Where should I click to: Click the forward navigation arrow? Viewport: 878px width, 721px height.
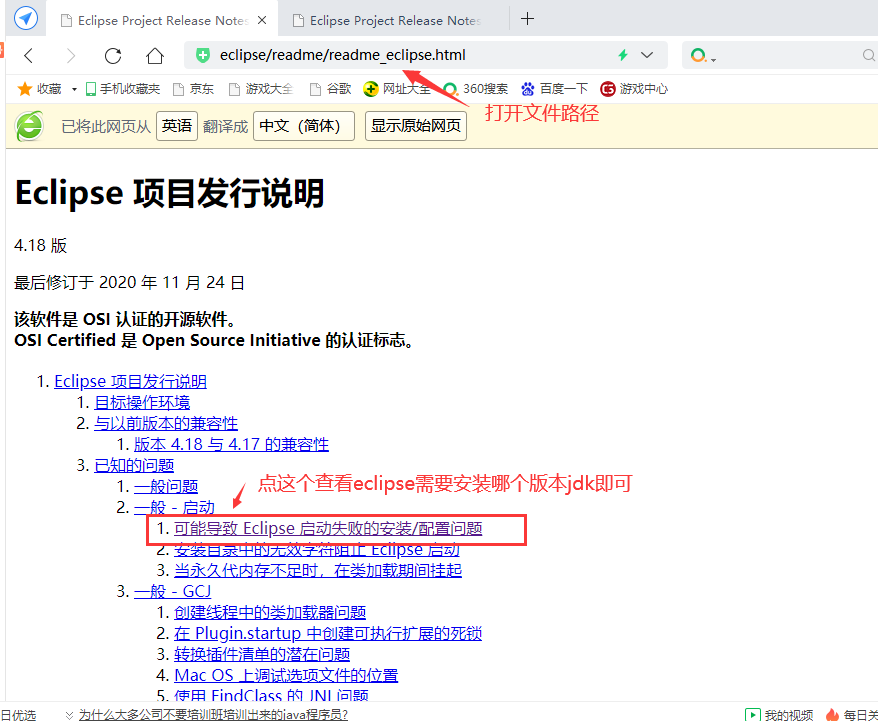point(71,55)
